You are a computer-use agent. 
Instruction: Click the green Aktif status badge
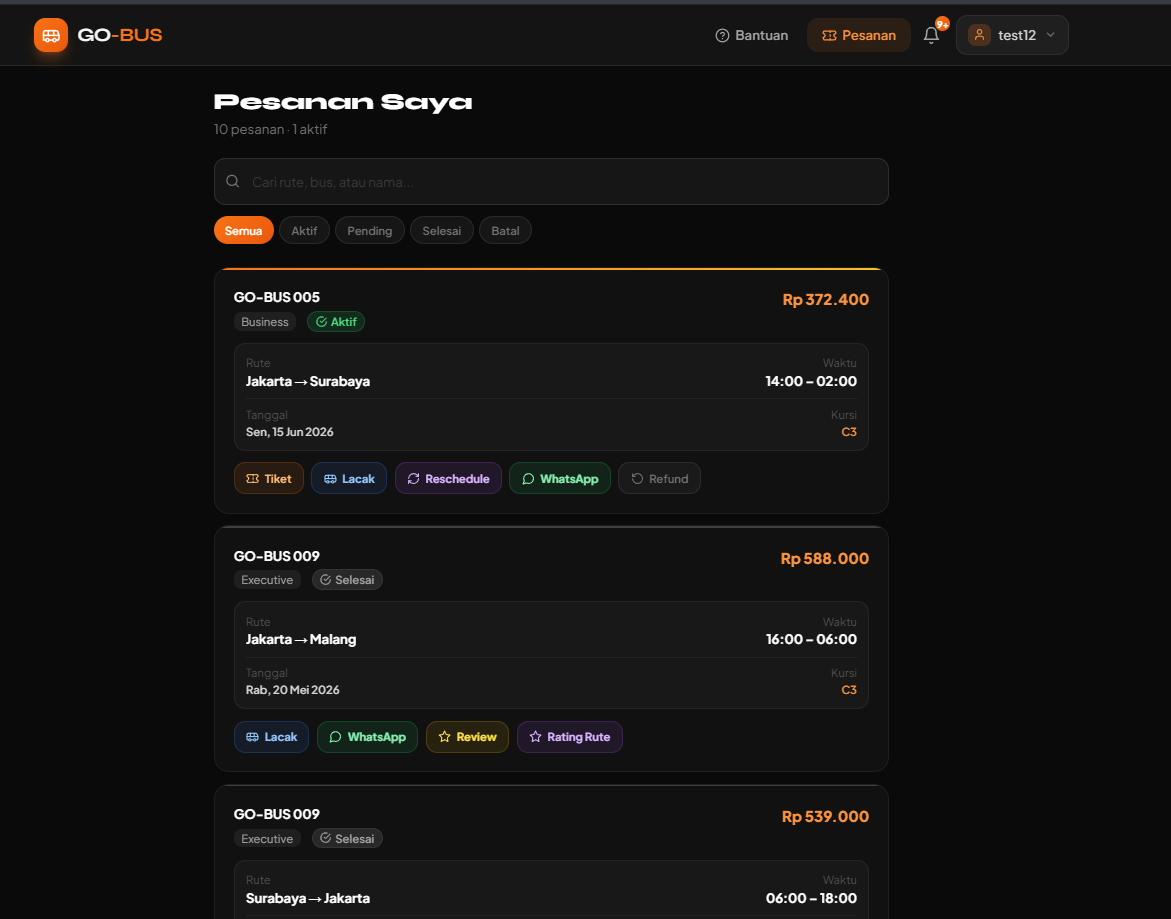pos(335,322)
